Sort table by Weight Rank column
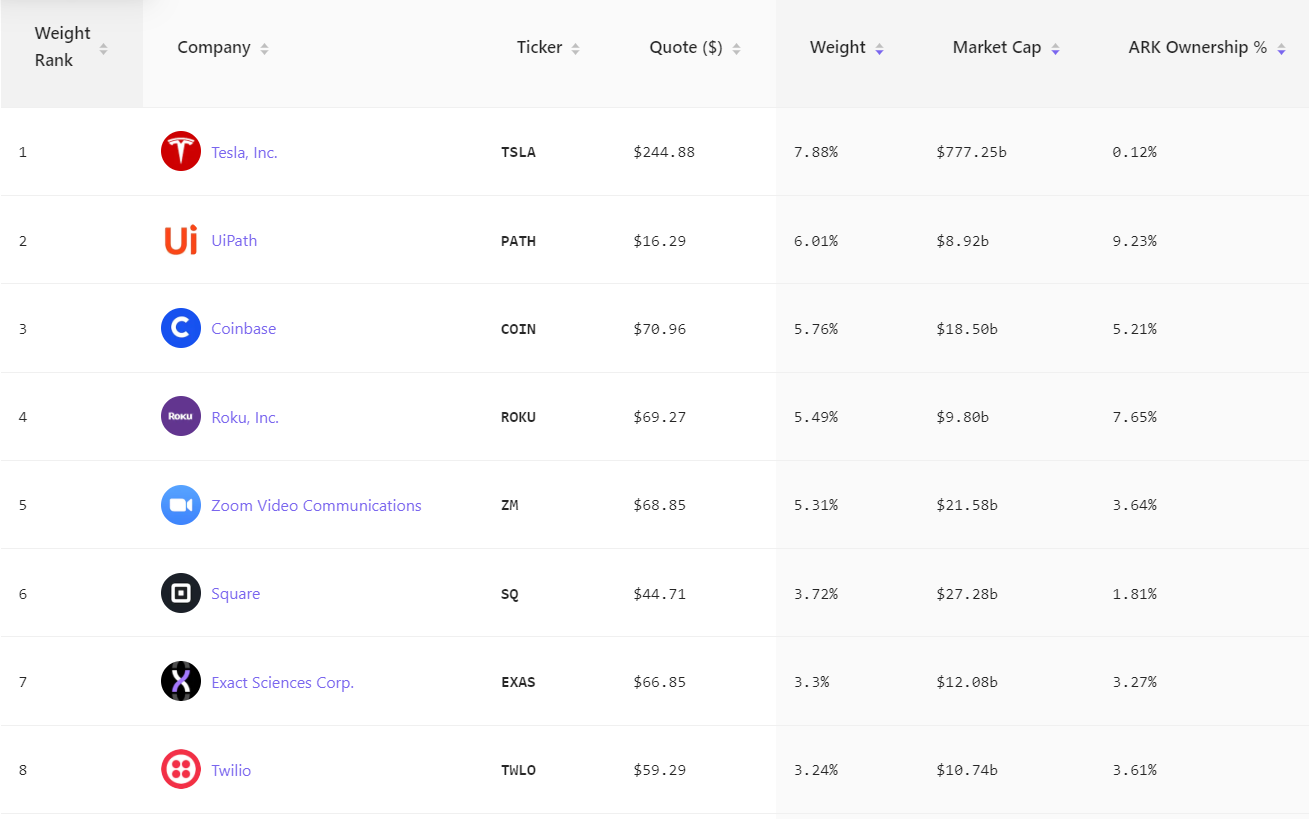 pos(103,48)
